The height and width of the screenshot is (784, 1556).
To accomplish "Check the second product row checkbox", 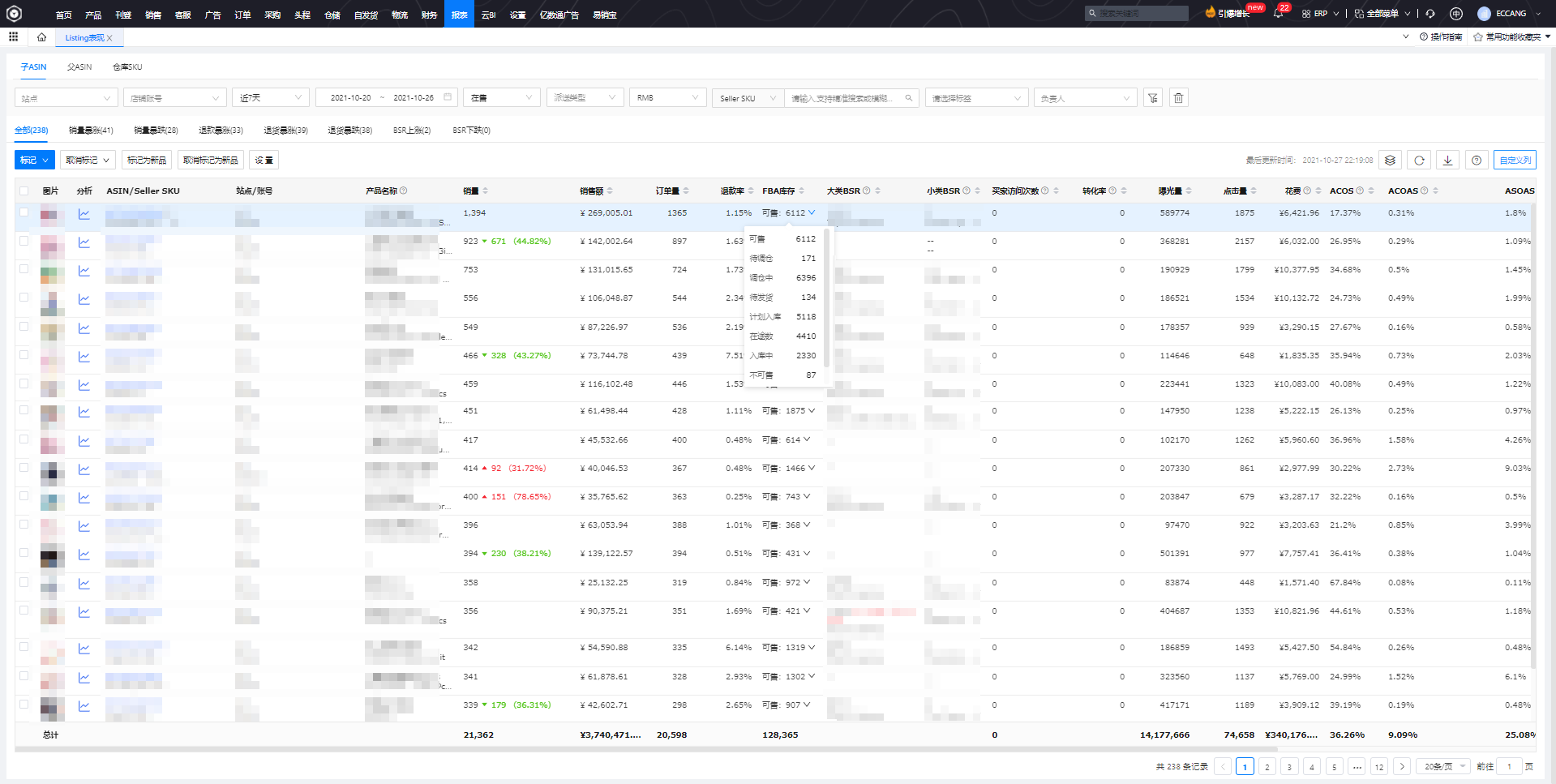I will tap(24, 241).
